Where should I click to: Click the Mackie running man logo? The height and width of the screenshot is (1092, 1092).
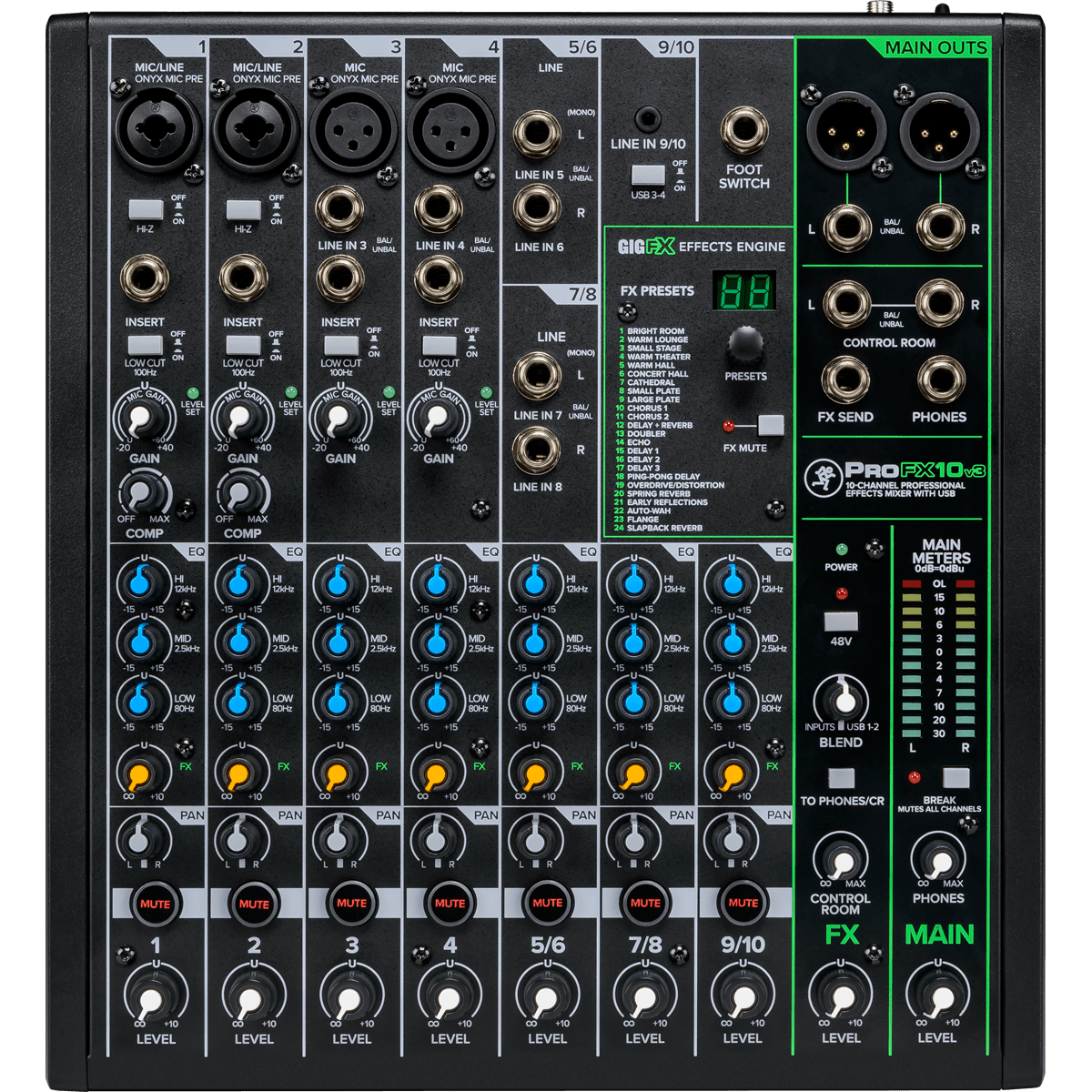coord(823,476)
